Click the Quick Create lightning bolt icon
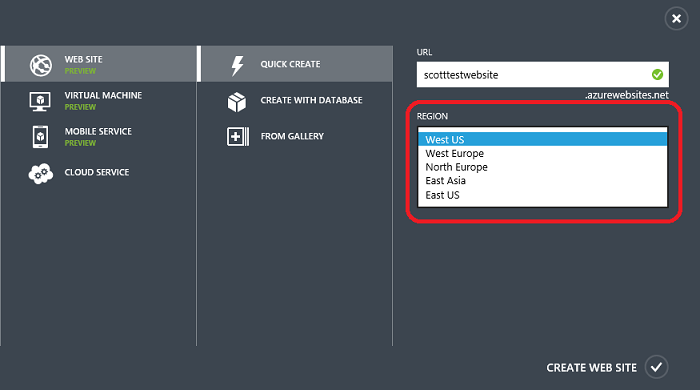This screenshot has width=700, height=390. click(237, 66)
